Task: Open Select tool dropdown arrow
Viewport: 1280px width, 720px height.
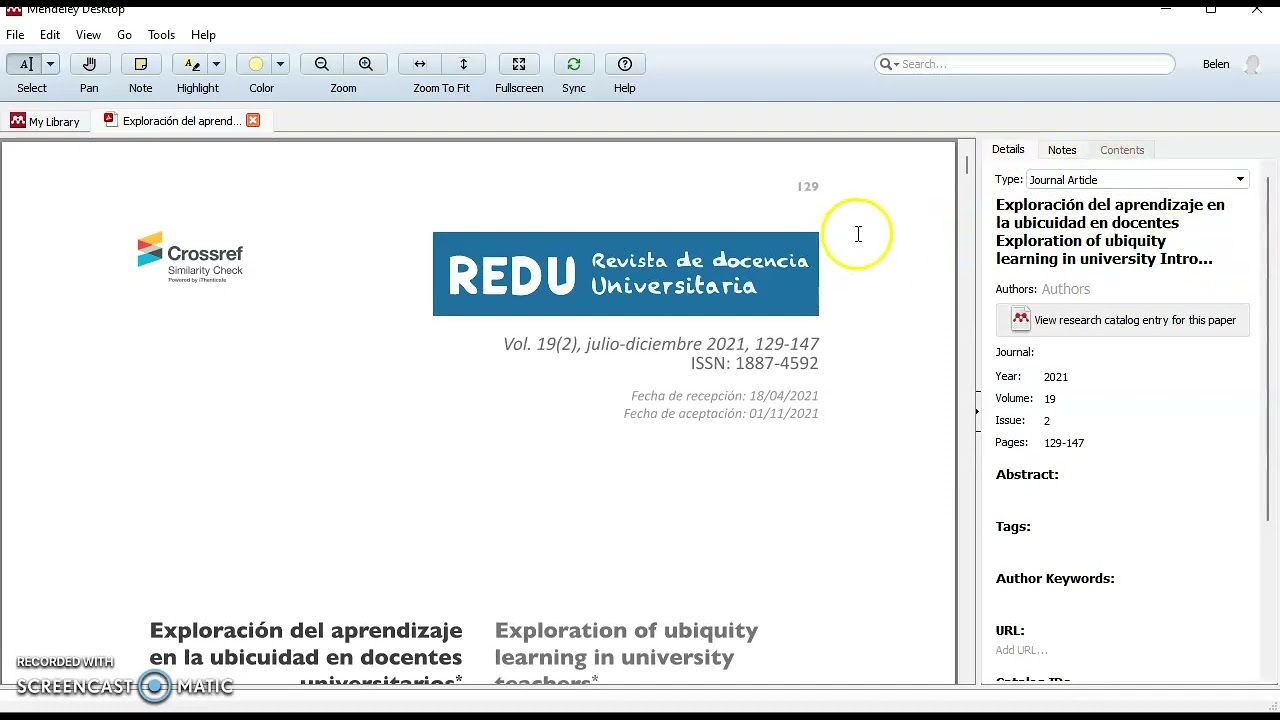Action: click(x=50, y=64)
